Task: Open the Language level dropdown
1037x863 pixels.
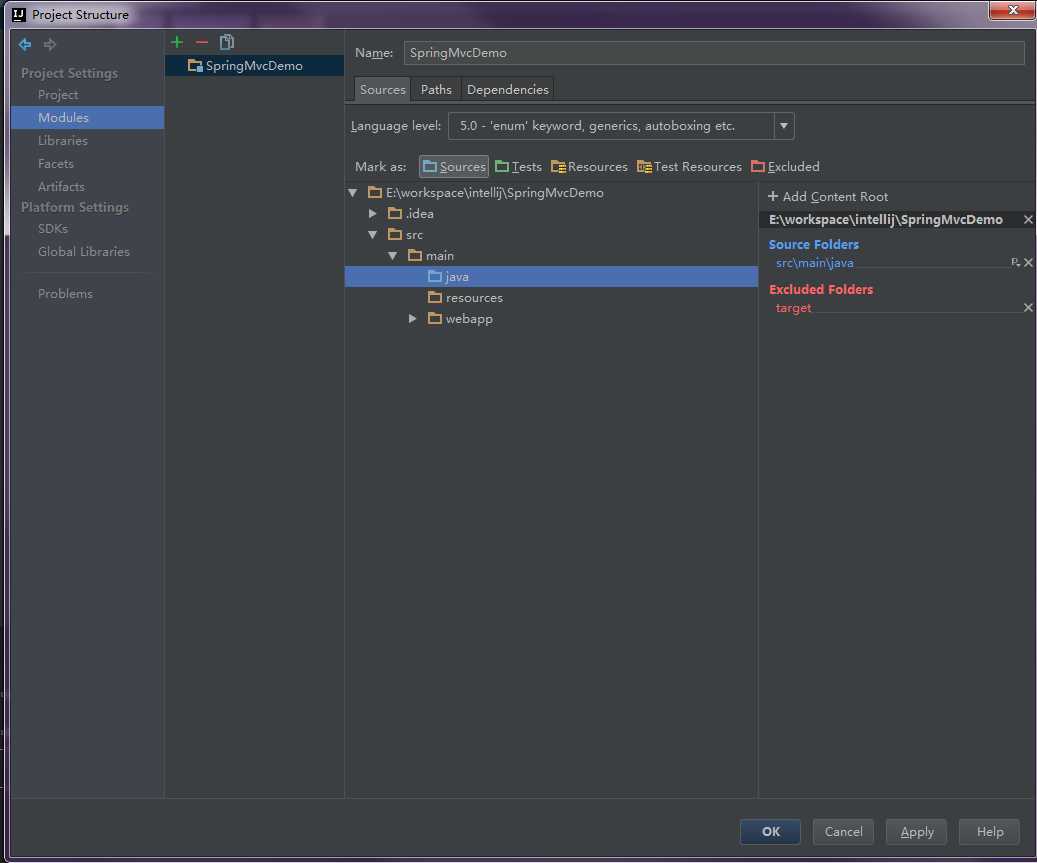Action: click(x=784, y=126)
